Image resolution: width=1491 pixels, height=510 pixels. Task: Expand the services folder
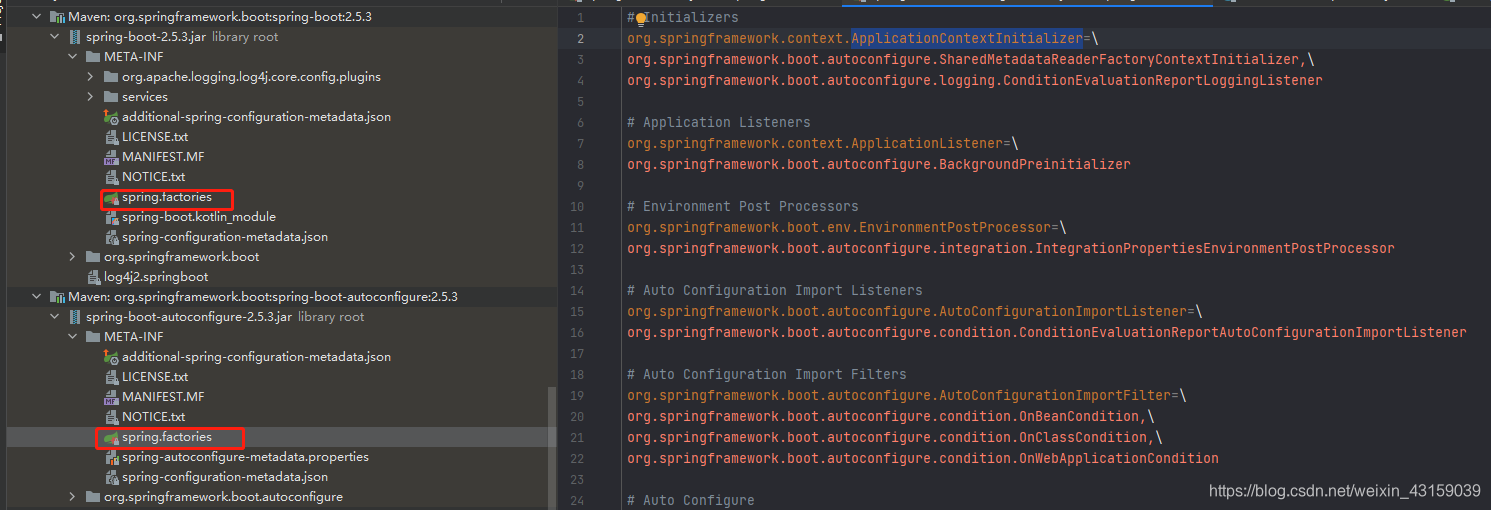91,97
